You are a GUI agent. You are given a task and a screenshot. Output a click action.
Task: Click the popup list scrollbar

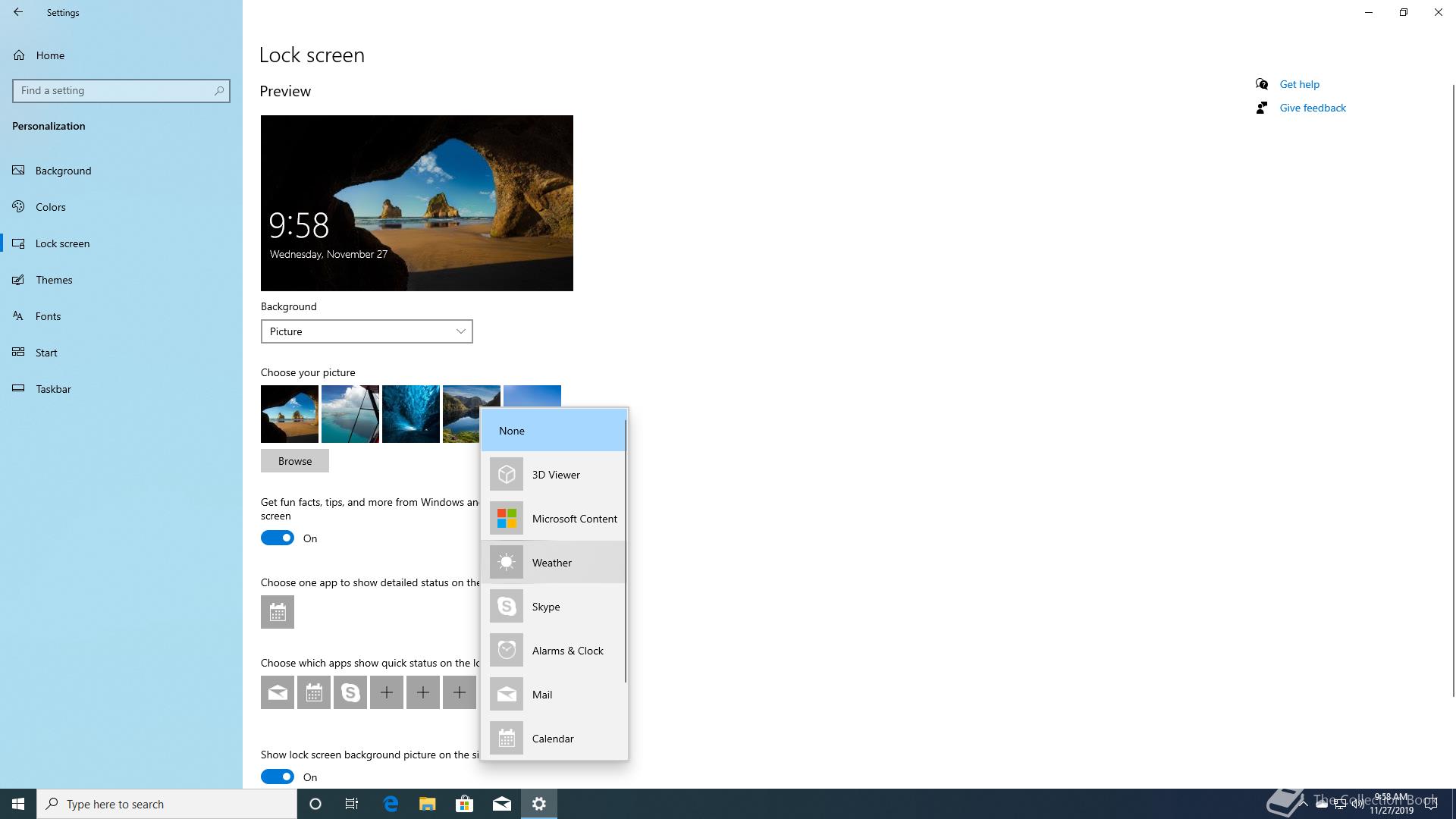pos(626,550)
